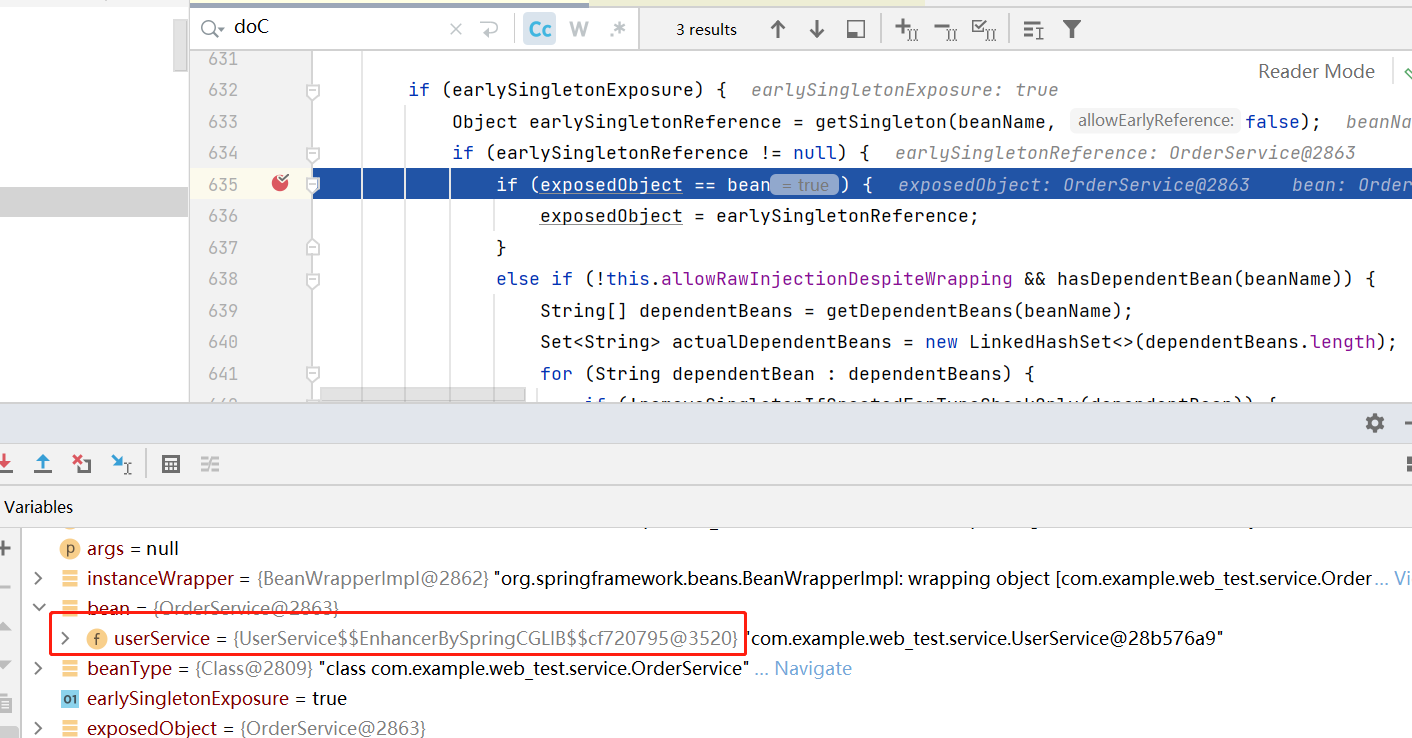The image size is (1412, 738).
Task: Expand the userService variable node
Action: coord(65,638)
